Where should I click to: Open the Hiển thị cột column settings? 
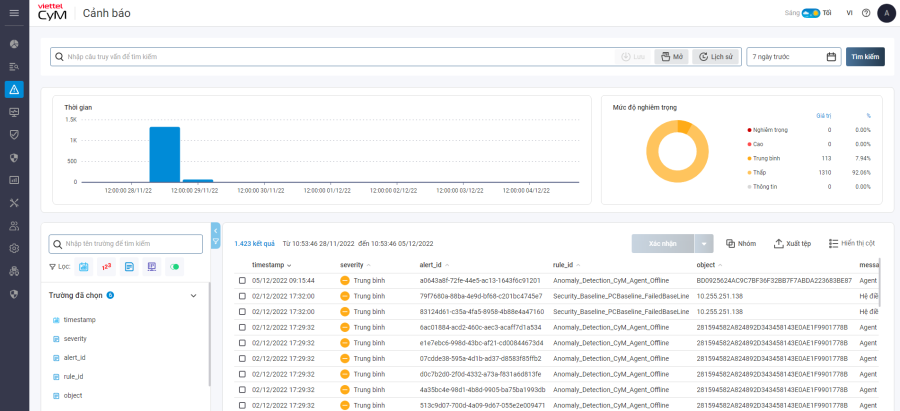coord(852,243)
